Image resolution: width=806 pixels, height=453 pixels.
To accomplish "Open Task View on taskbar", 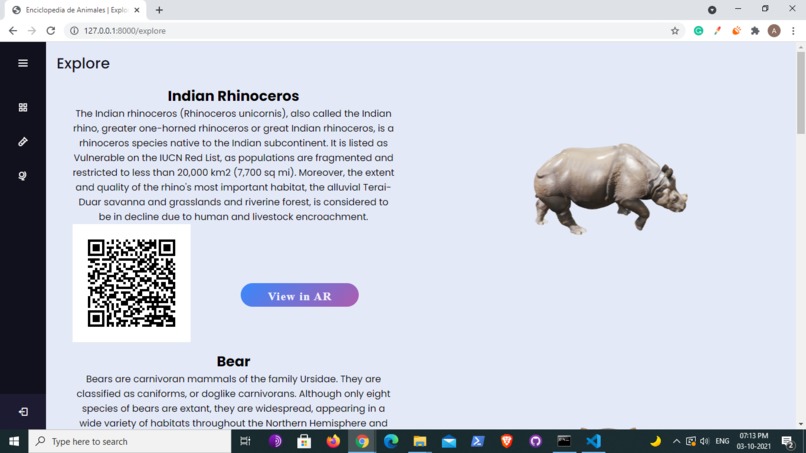I will tap(246, 441).
